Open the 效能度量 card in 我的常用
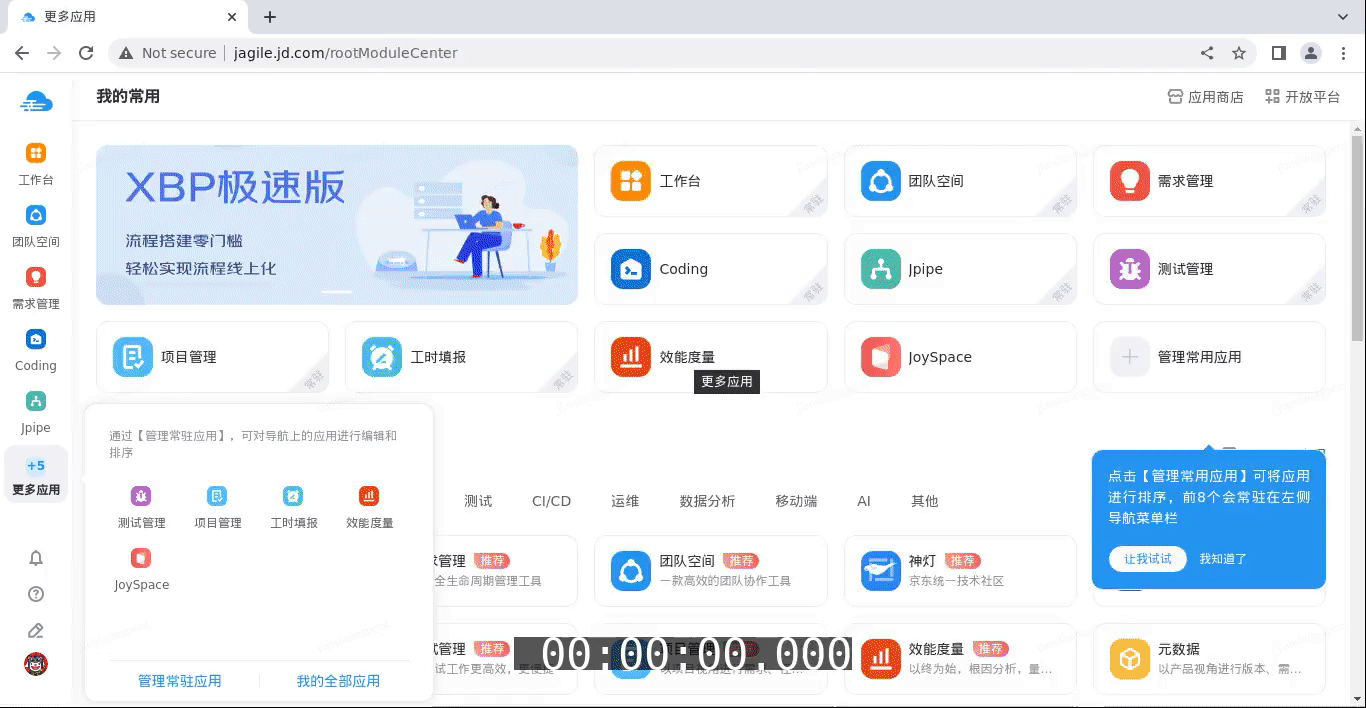This screenshot has width=1366, height=708. tap(711, 357)
